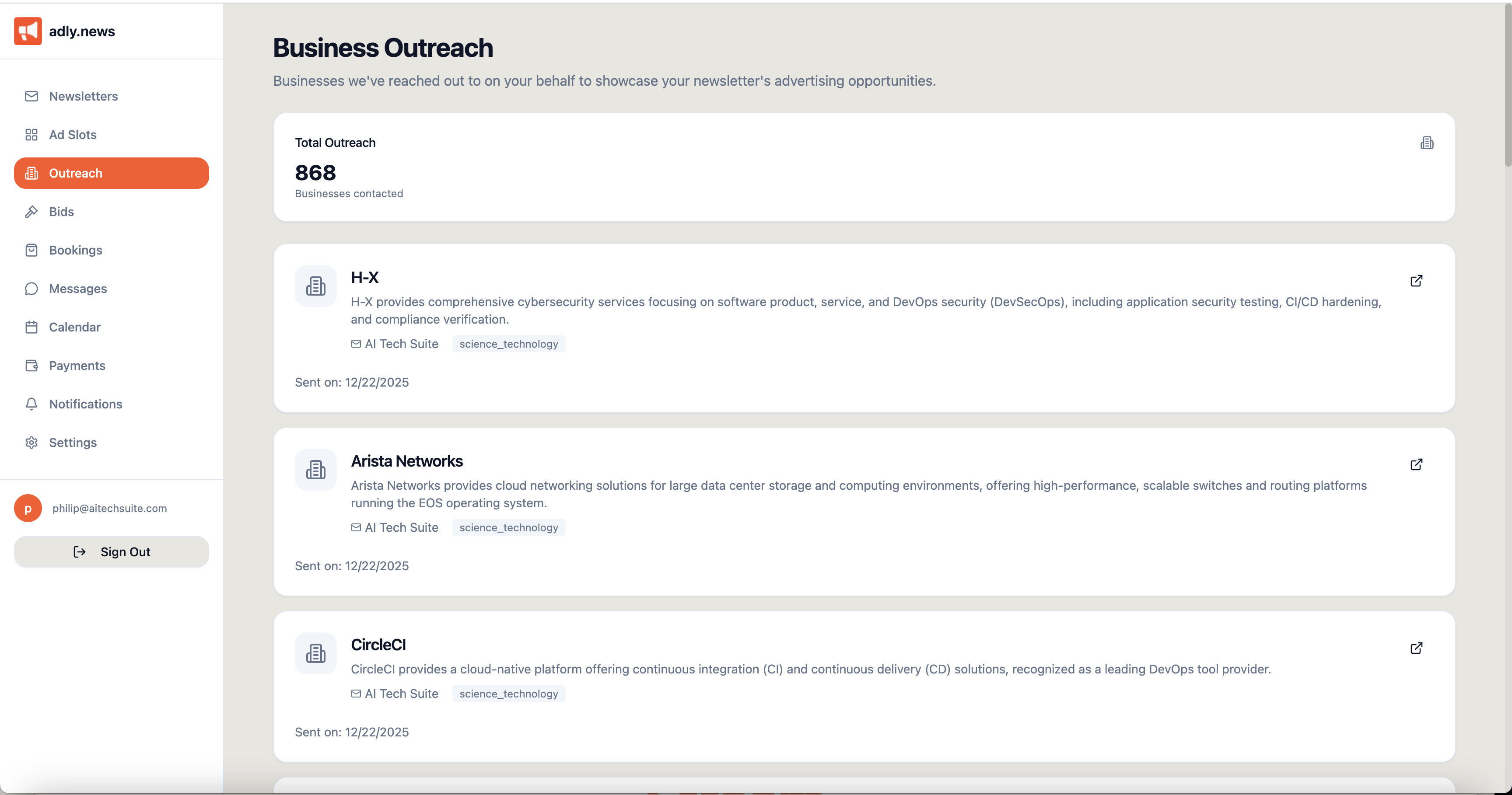Click the Arista Networks building icon
This screenshot has height=795, width=1512.
pyautogui.click(x=316, y=470)
